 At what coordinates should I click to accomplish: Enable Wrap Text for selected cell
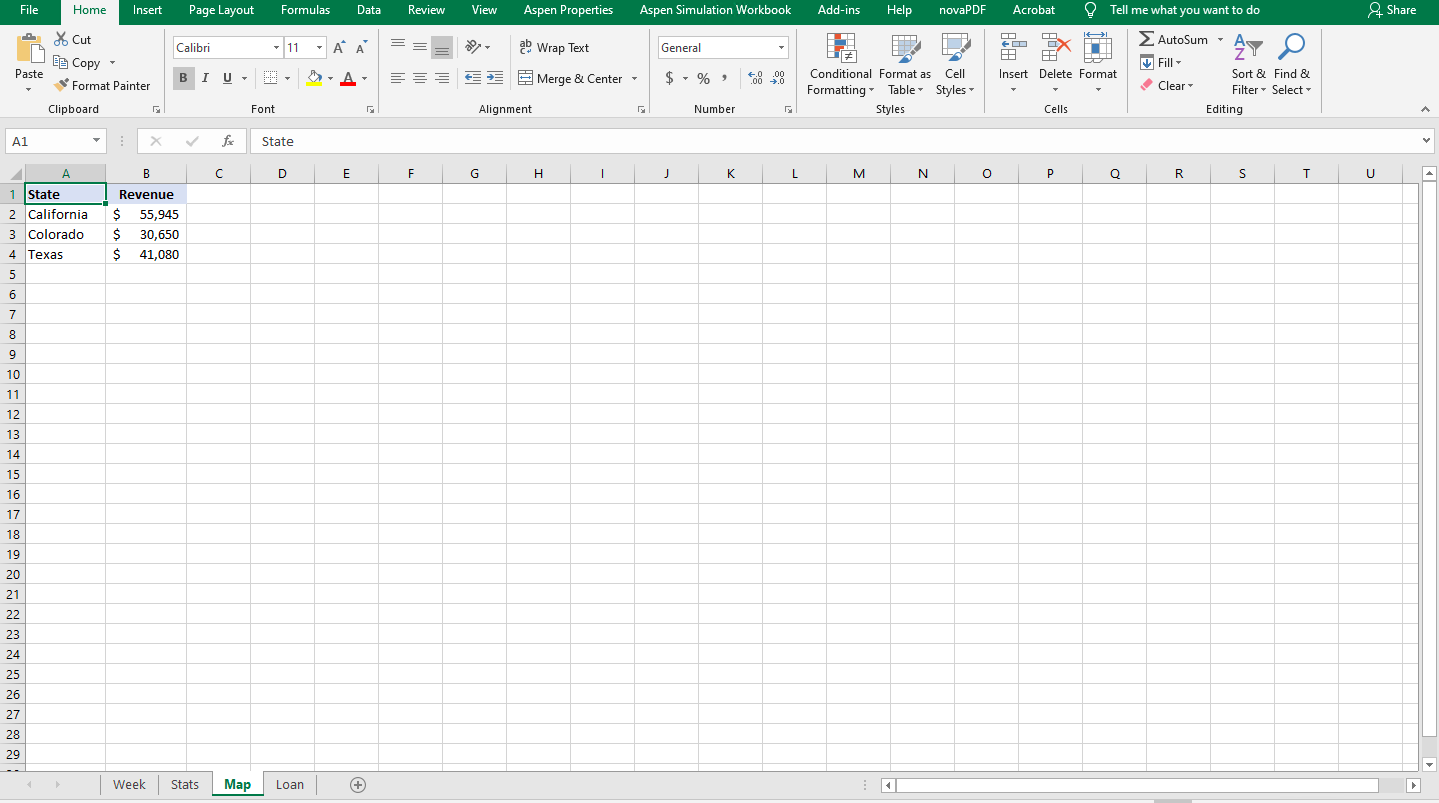[x=555, y=47]
